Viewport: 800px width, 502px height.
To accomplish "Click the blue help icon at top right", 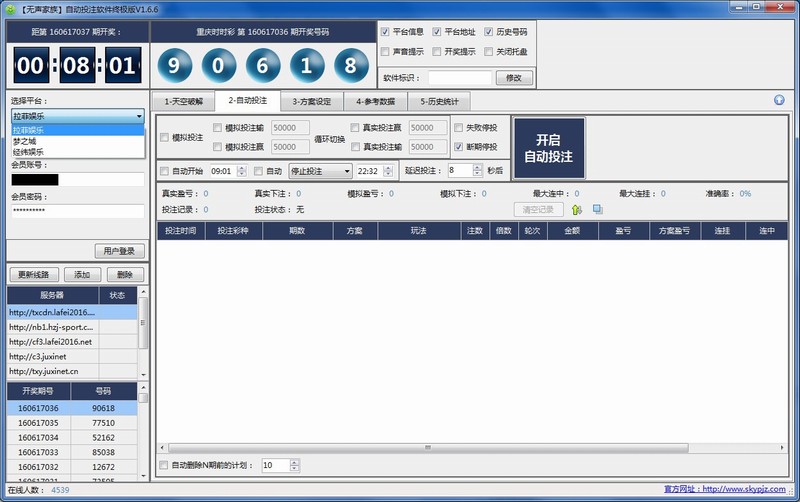I will tap(779, 100).
